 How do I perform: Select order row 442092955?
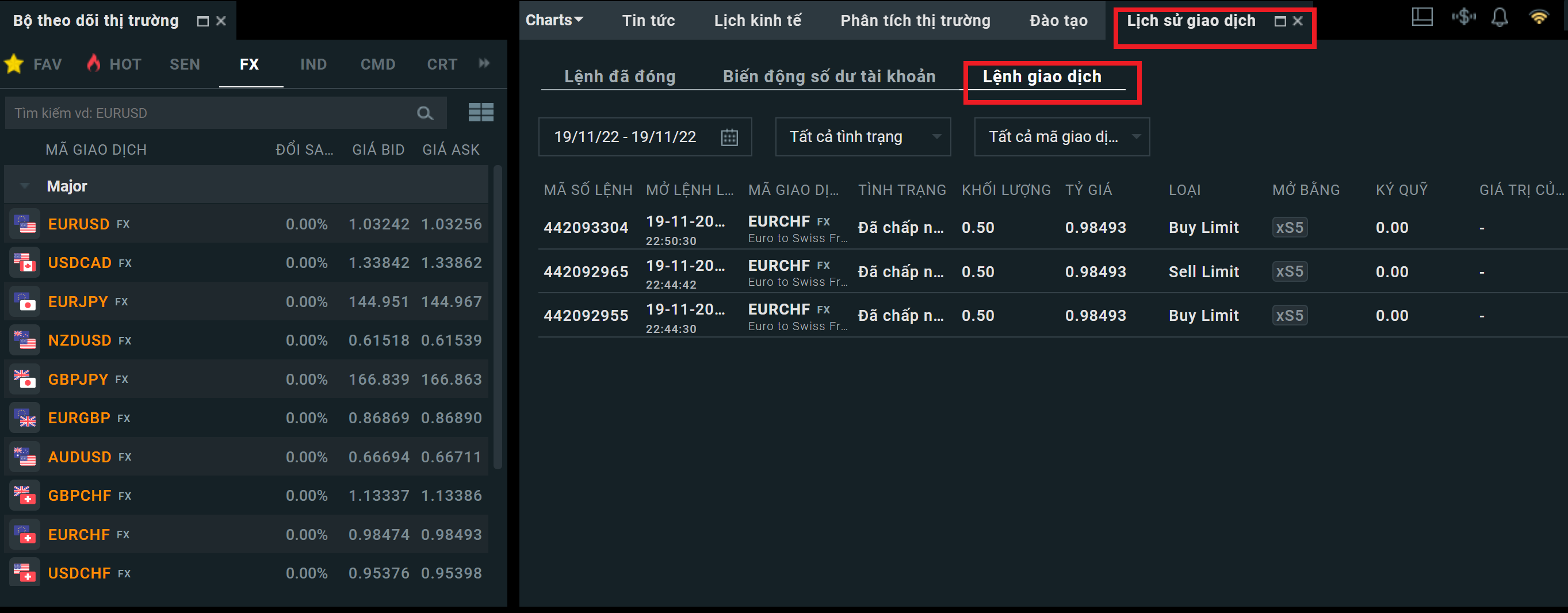click(1053, 315)
